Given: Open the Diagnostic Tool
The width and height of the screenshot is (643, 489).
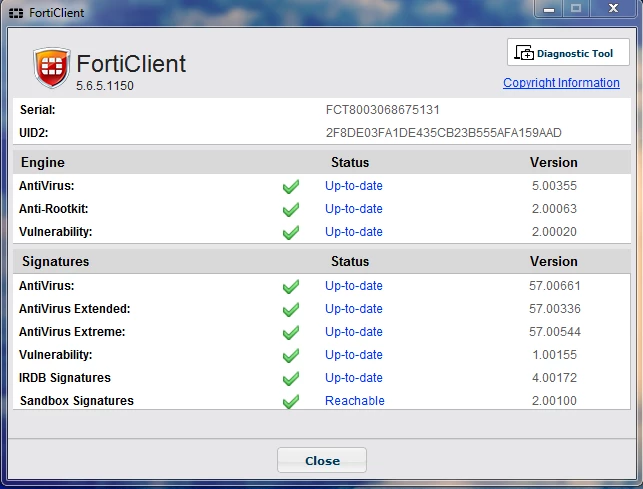Looking at the screenshot, I should [x=568, y=53].
